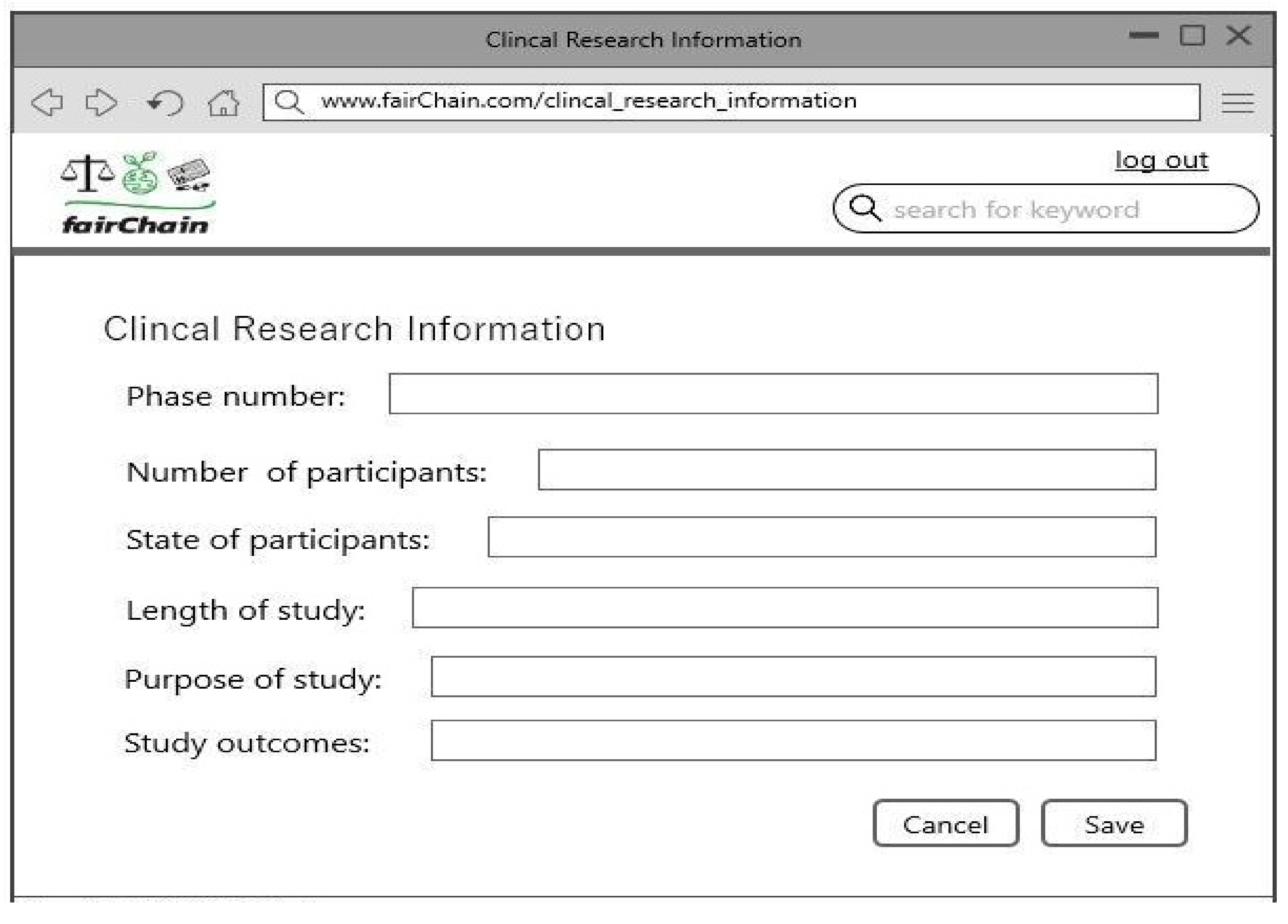The image size is (1288, 924).
Task: Click the keyword search magnifier icon
Action: (x=864, y=208)
